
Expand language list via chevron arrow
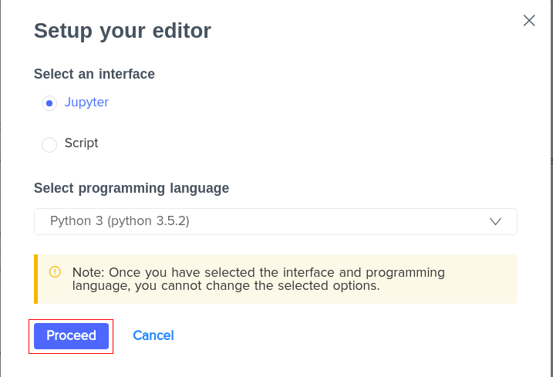point(495,221)
